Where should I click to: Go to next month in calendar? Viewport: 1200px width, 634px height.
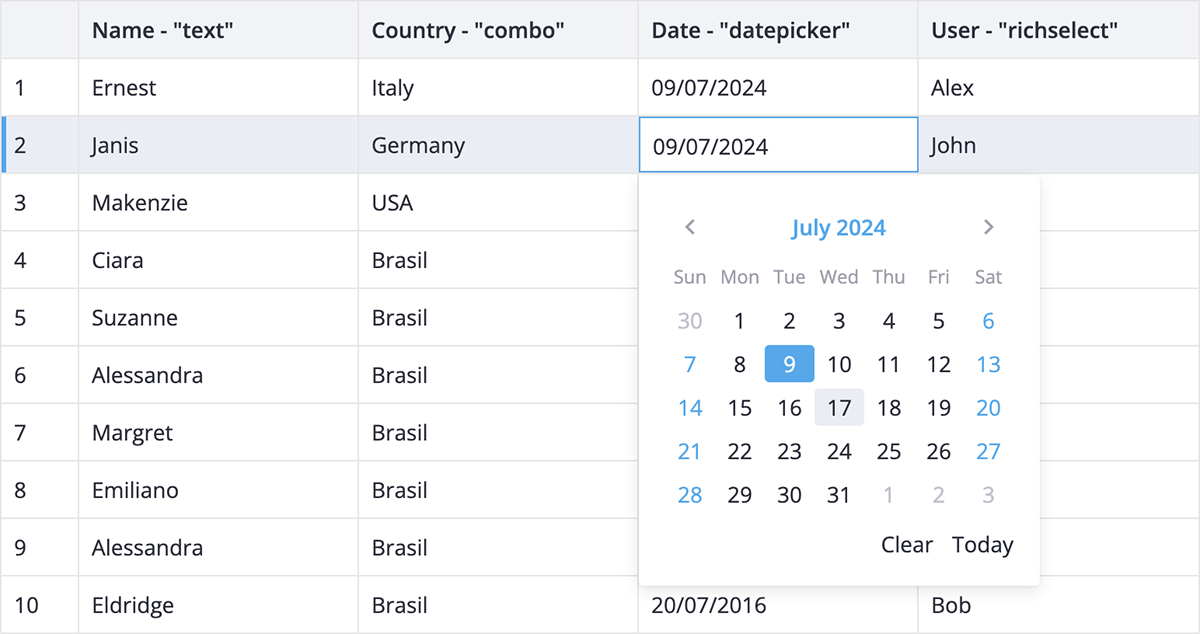point(988,227)
